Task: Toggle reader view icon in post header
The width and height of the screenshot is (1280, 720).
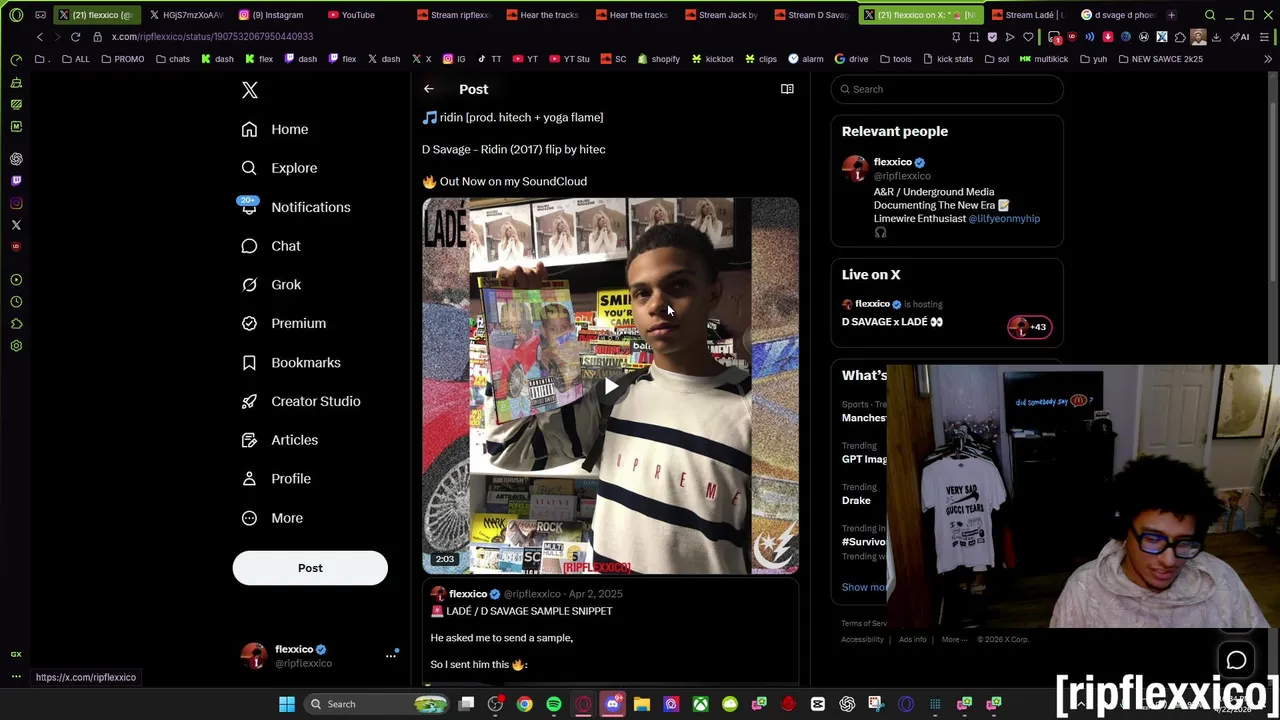Action: coord(787,89)
